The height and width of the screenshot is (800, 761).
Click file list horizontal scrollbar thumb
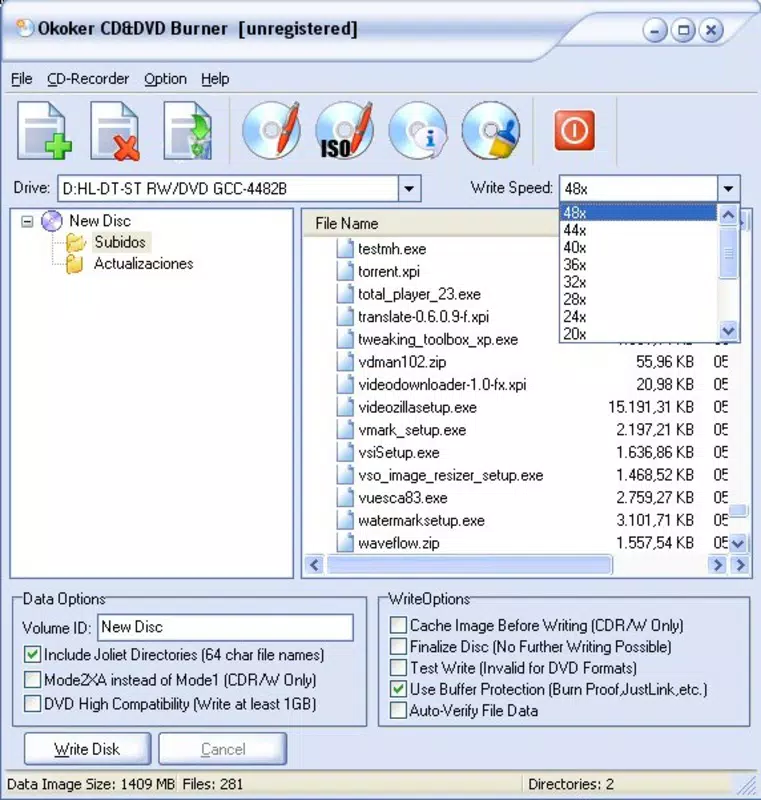point(469,565)
